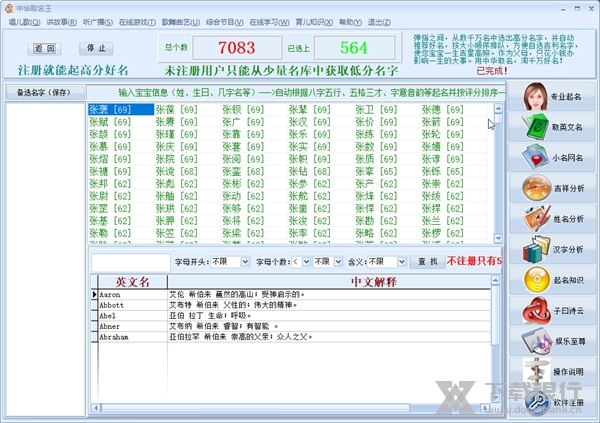Click the 停止 button
The width and height of the screenshot is (600, 423).
pyautogui.click(x=96, y=48)
